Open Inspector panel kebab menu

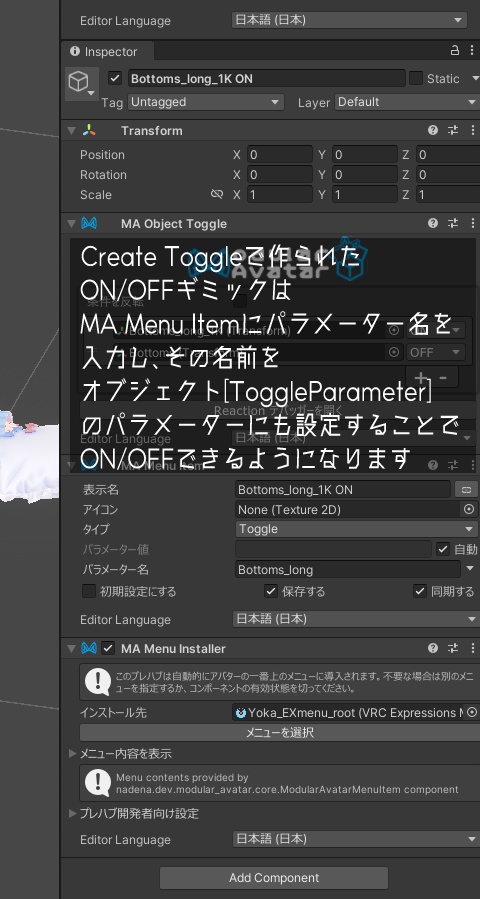point(472,50)
